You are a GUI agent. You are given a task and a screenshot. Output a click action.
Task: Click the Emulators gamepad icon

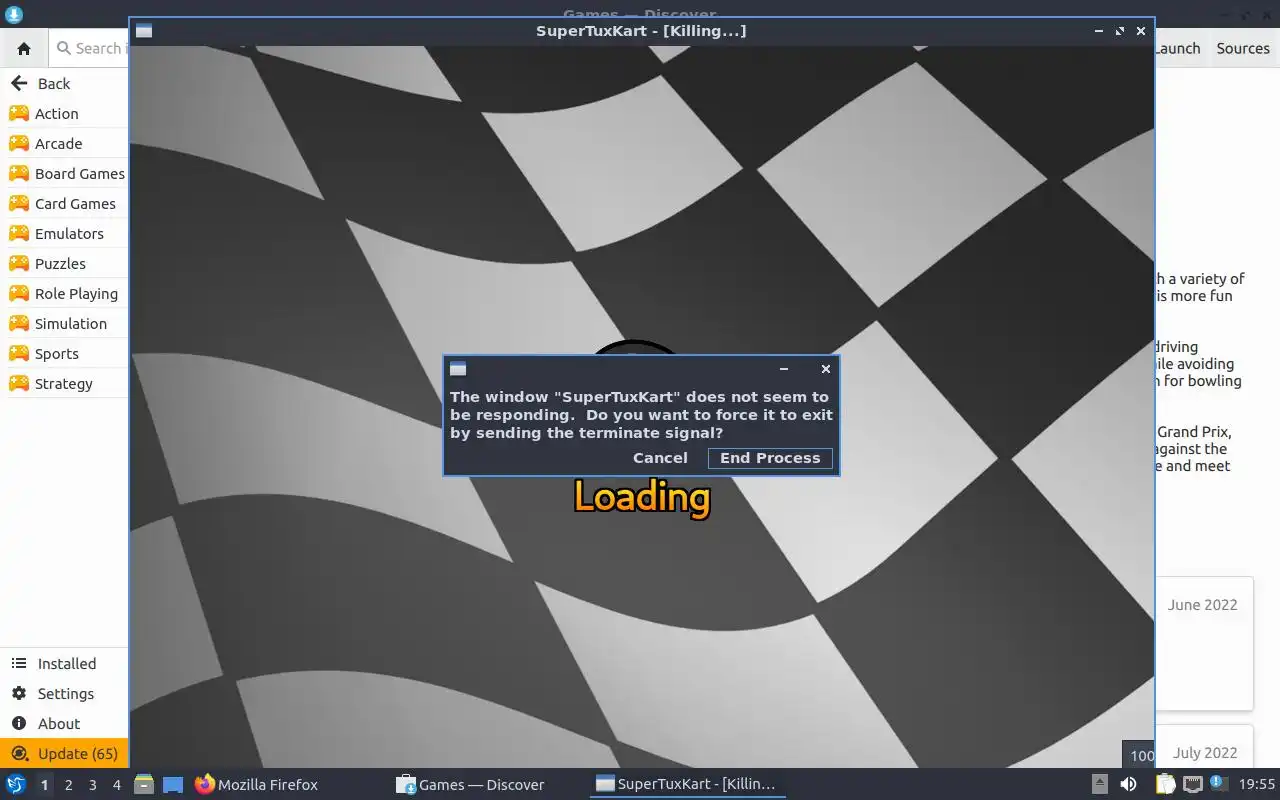coord(18,233)
